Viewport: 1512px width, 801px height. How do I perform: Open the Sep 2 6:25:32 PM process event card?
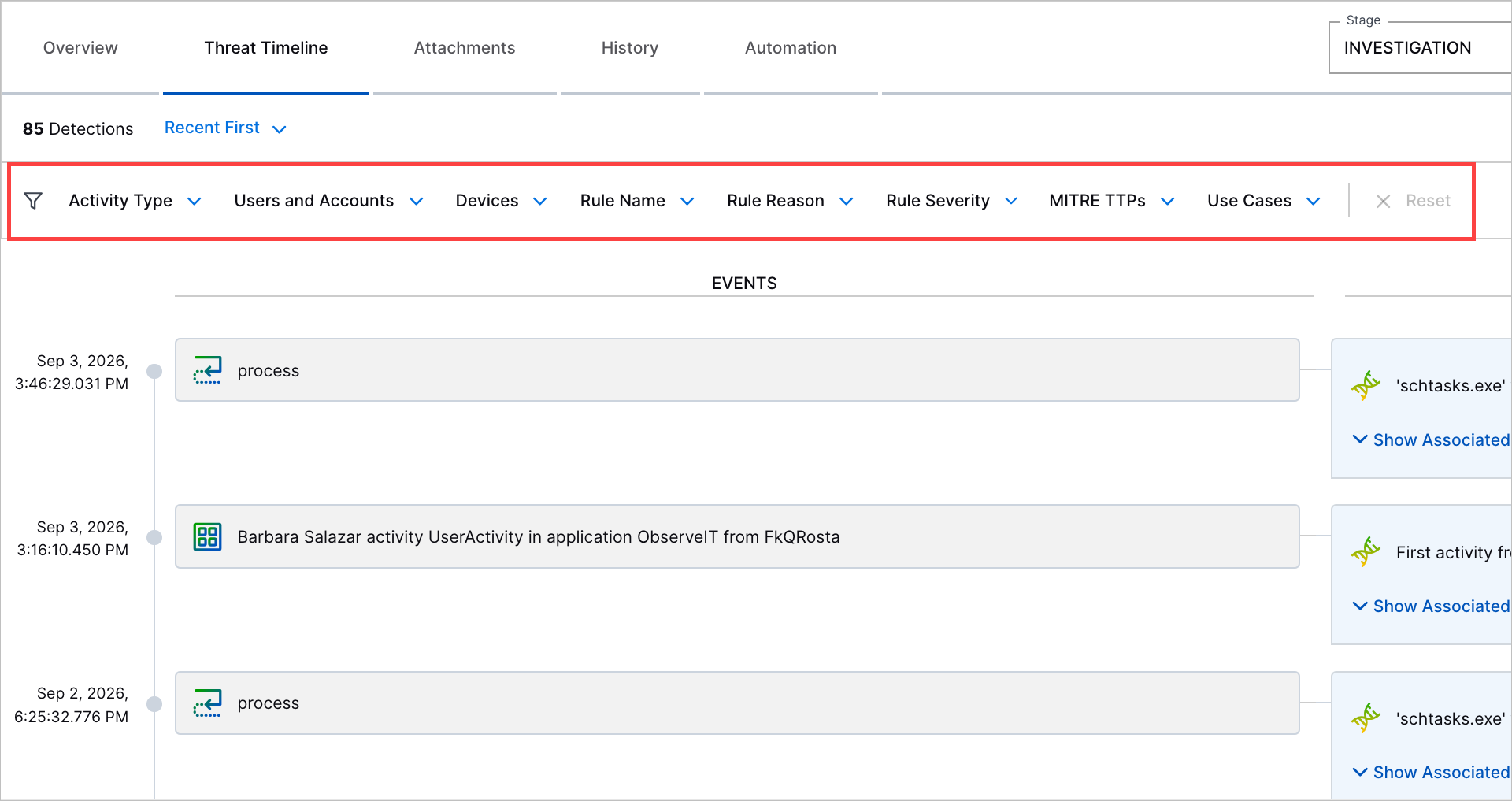pyautogui.click(x=737, y=703)
